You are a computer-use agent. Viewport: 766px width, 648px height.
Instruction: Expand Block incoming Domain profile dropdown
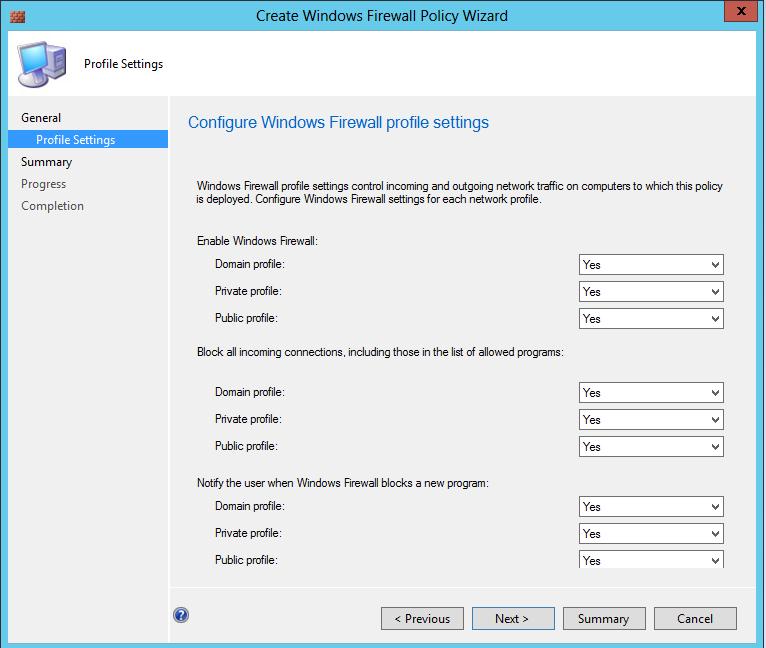[x=651, y=392]
